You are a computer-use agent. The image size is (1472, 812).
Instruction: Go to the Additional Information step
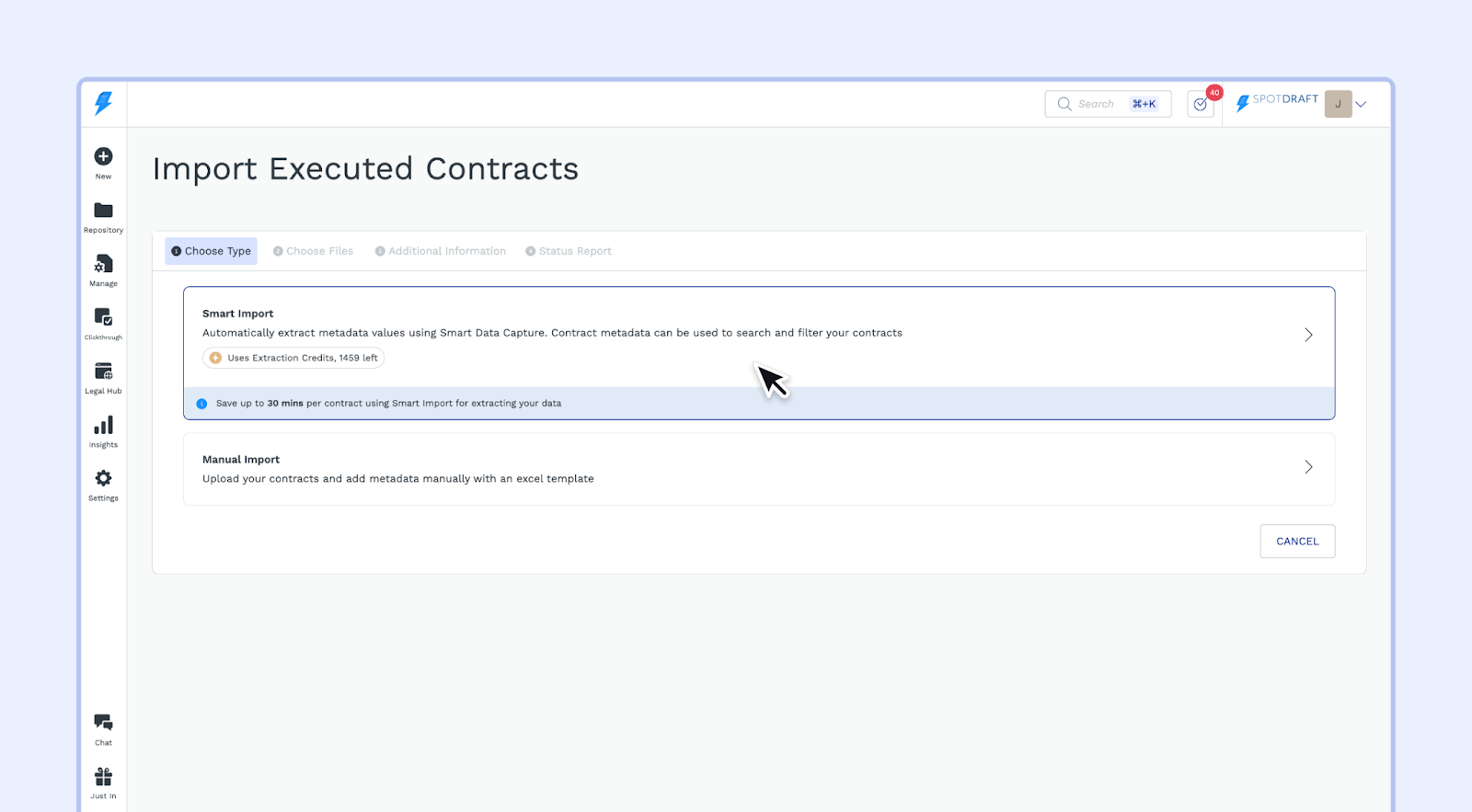(441, 251)
